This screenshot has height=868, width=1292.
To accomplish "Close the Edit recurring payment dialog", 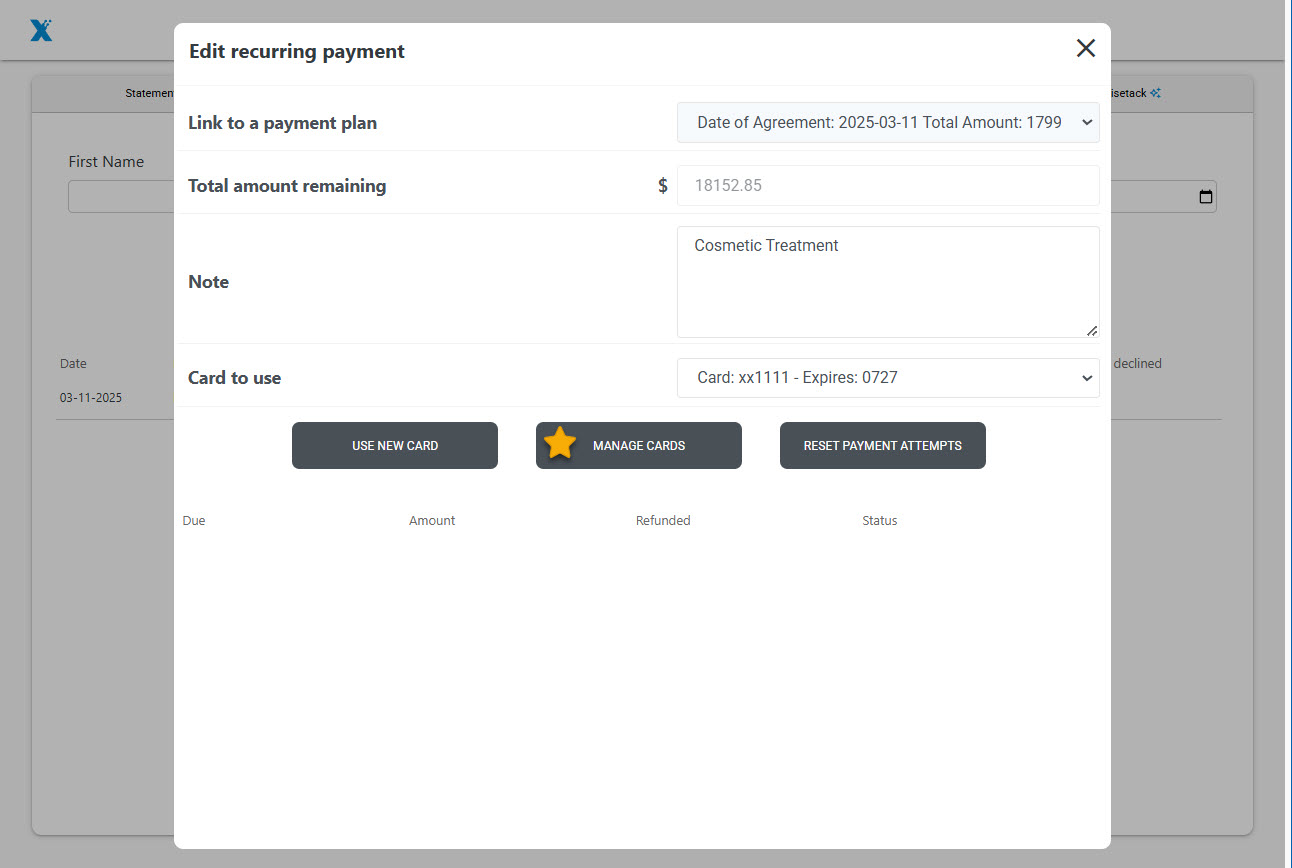I will (1085, 48).
